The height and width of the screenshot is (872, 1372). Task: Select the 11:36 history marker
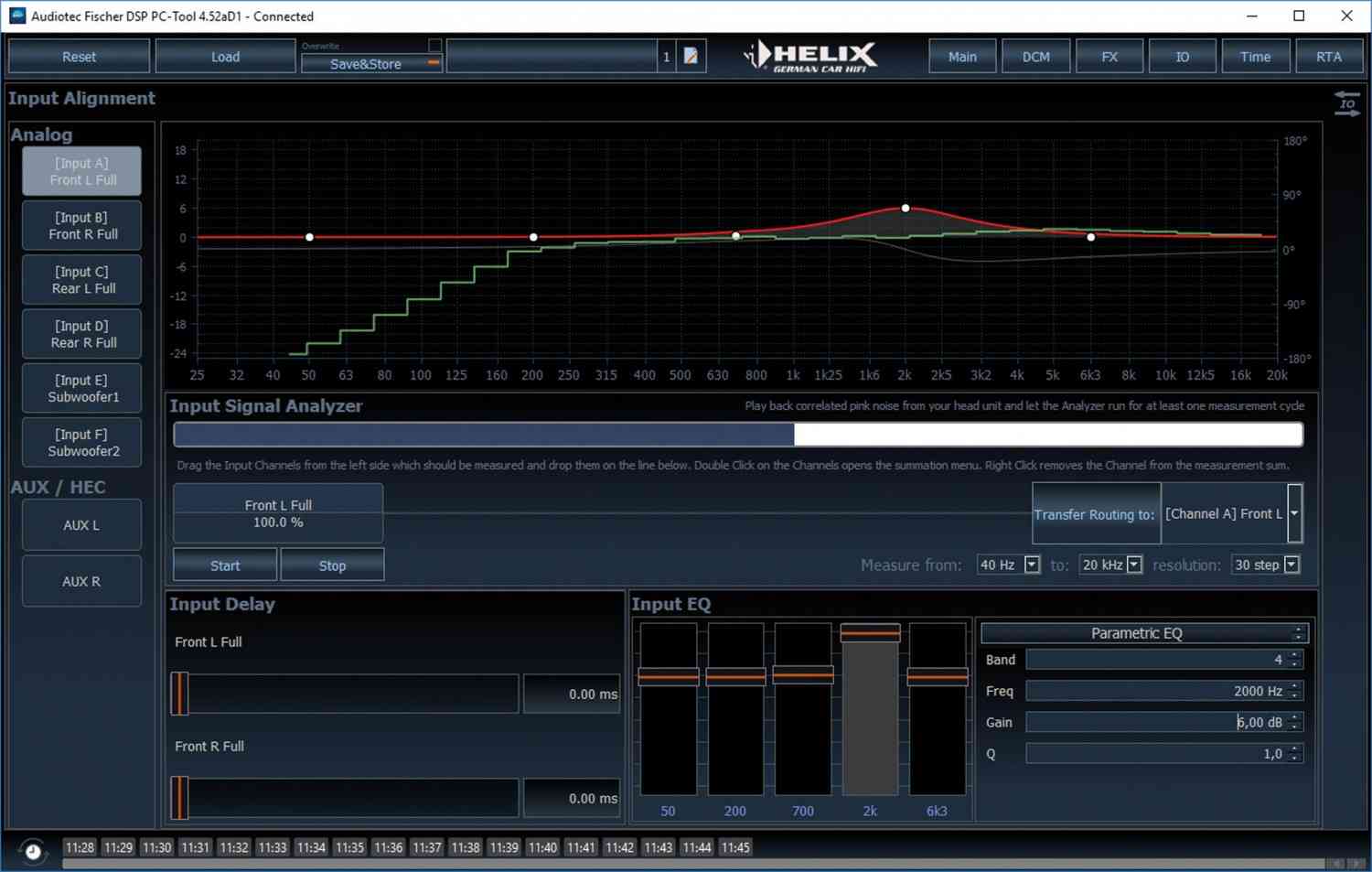click(388, 847)
